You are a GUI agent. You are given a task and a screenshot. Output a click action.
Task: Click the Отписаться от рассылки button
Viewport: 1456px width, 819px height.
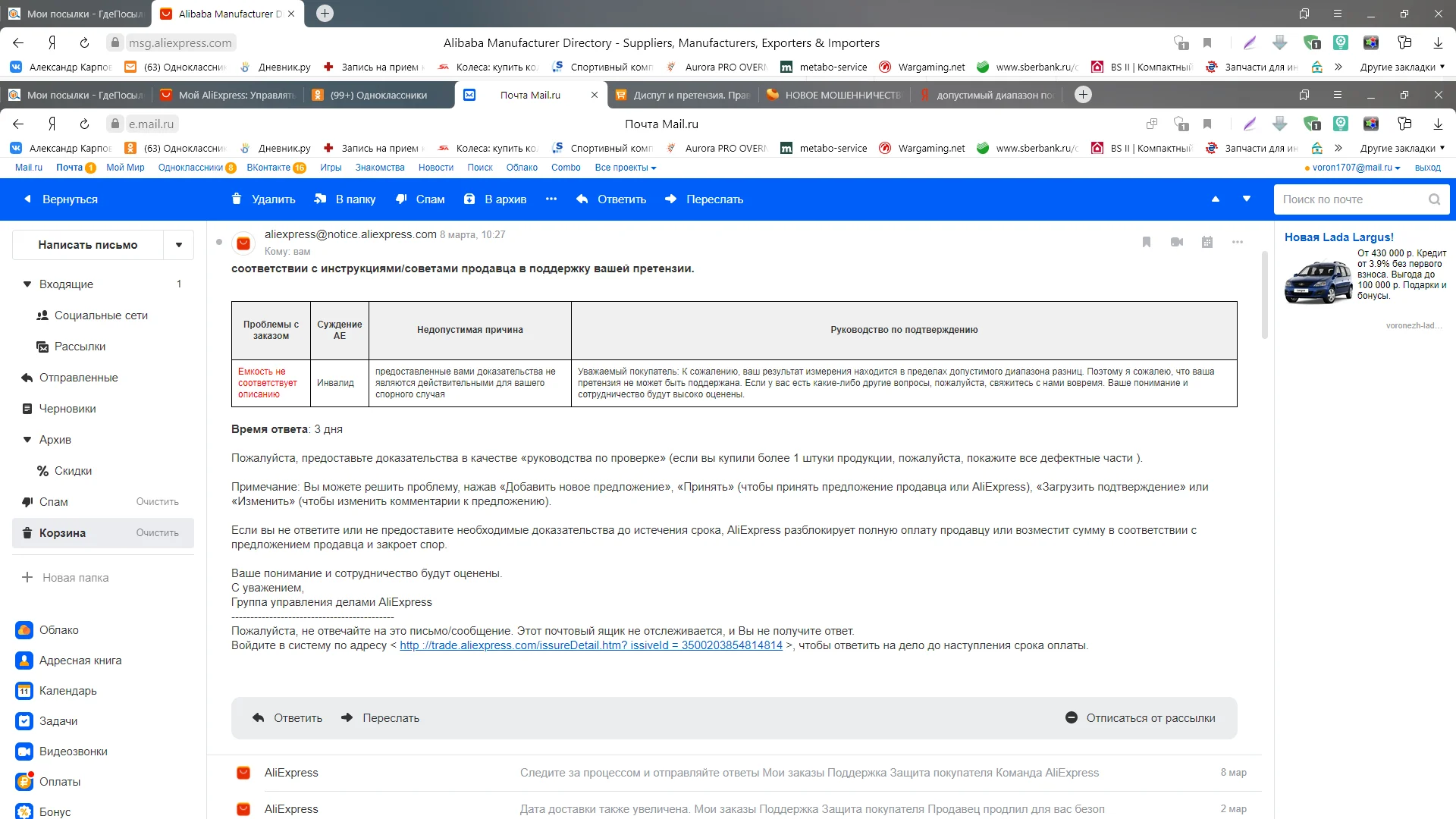1140,718
